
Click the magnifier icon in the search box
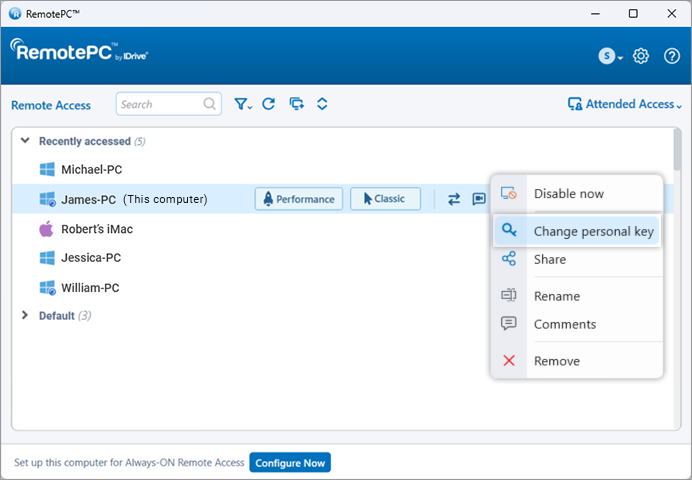pos(210,104)
